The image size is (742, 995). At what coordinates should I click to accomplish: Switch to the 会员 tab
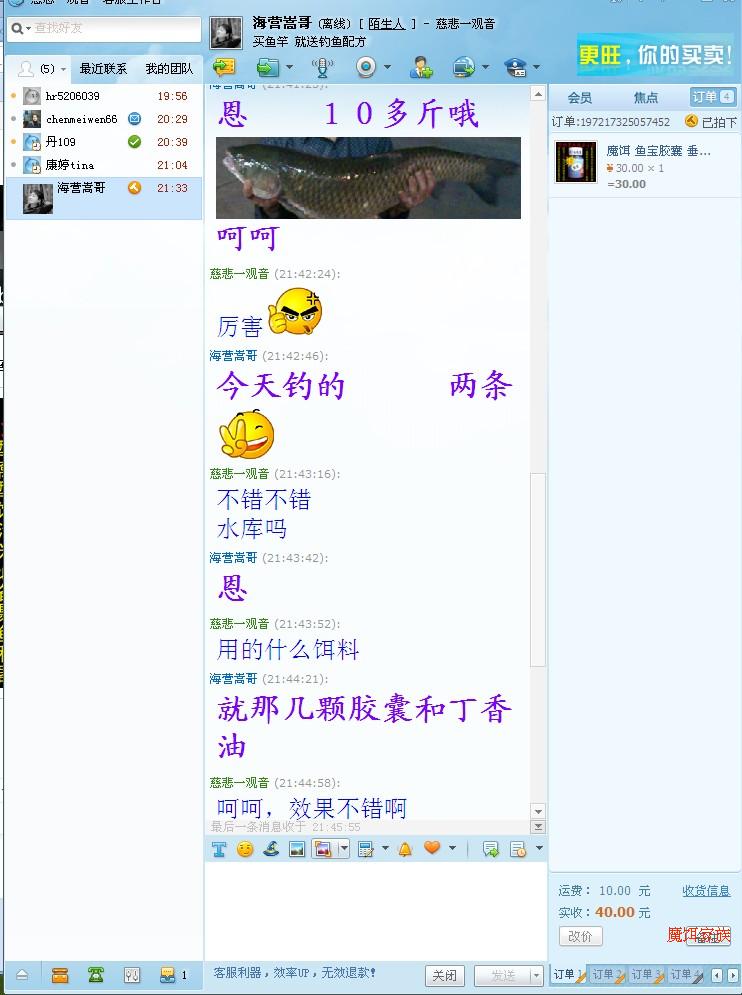(580, 98)
